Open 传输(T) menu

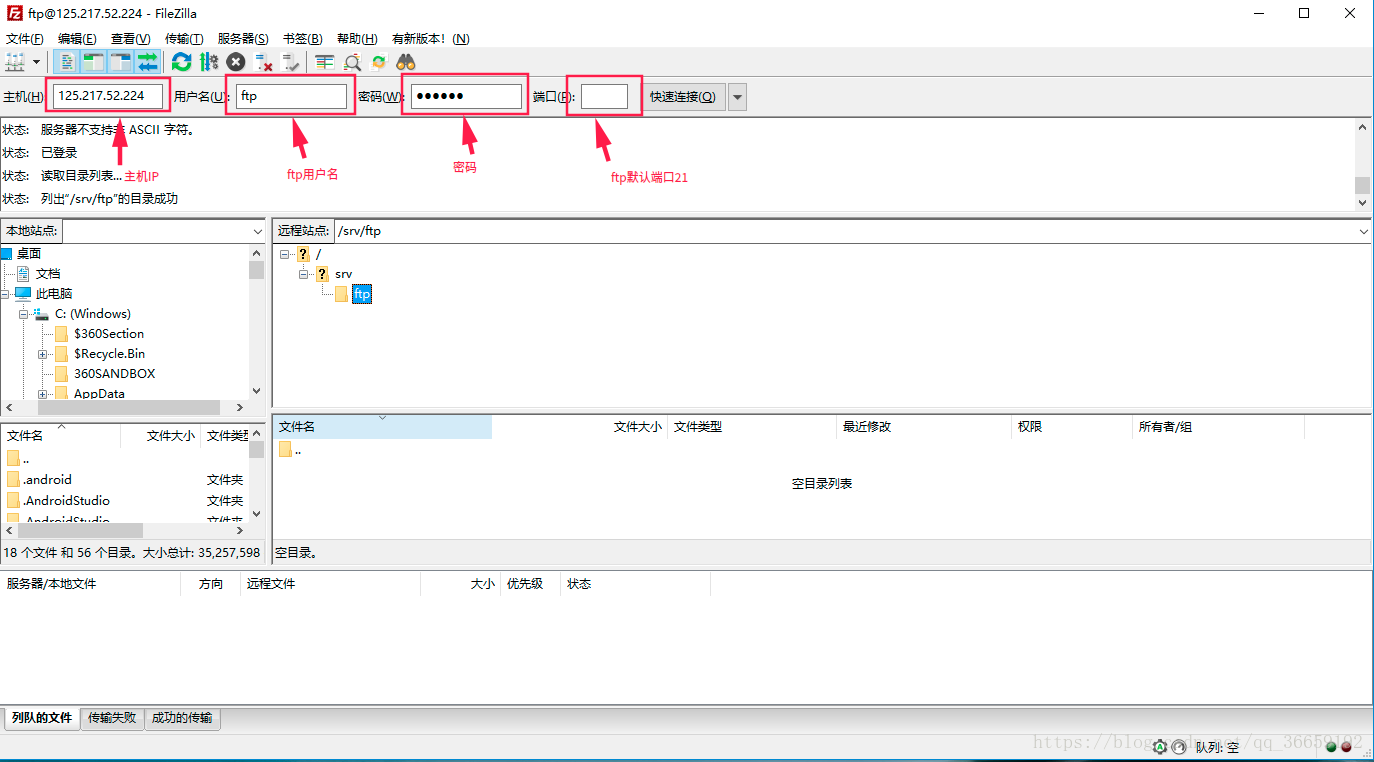(x=184, y=38)
